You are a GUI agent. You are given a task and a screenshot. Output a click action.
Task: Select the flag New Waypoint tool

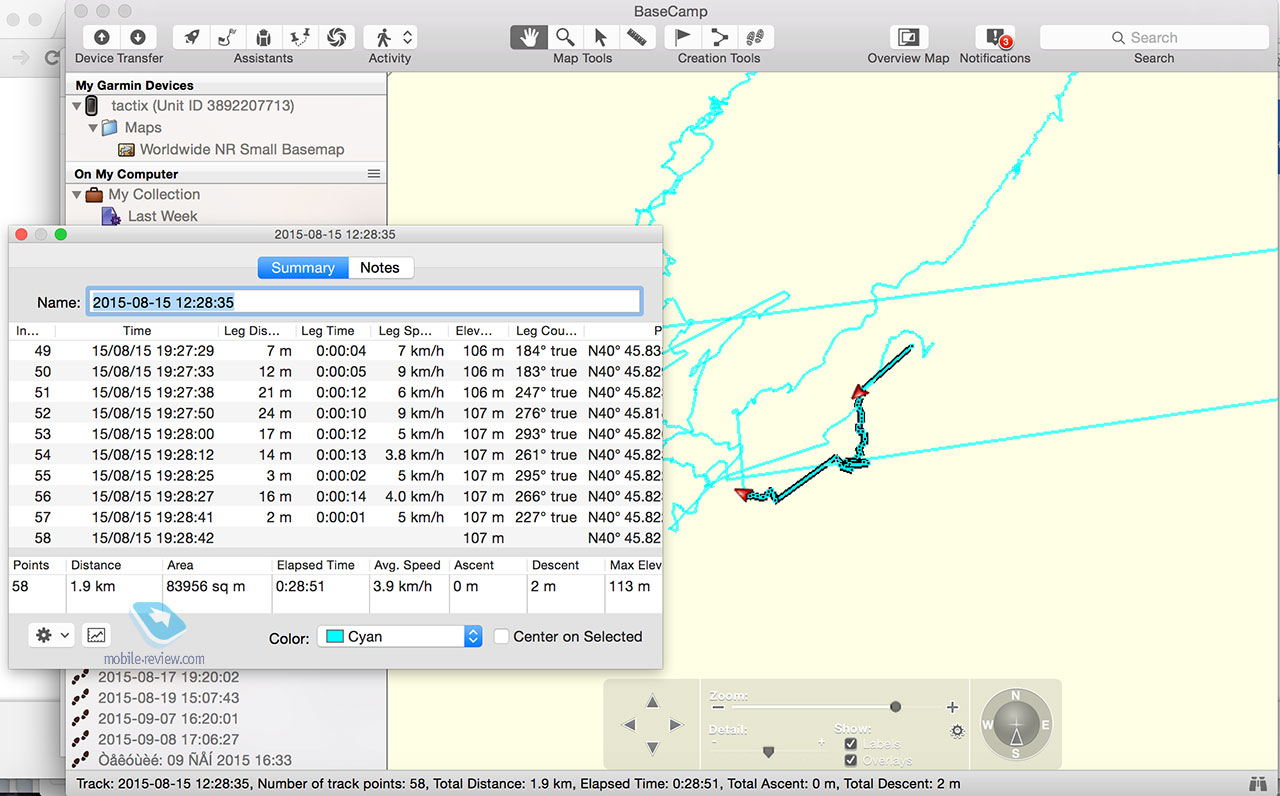(x=683, y=37)
